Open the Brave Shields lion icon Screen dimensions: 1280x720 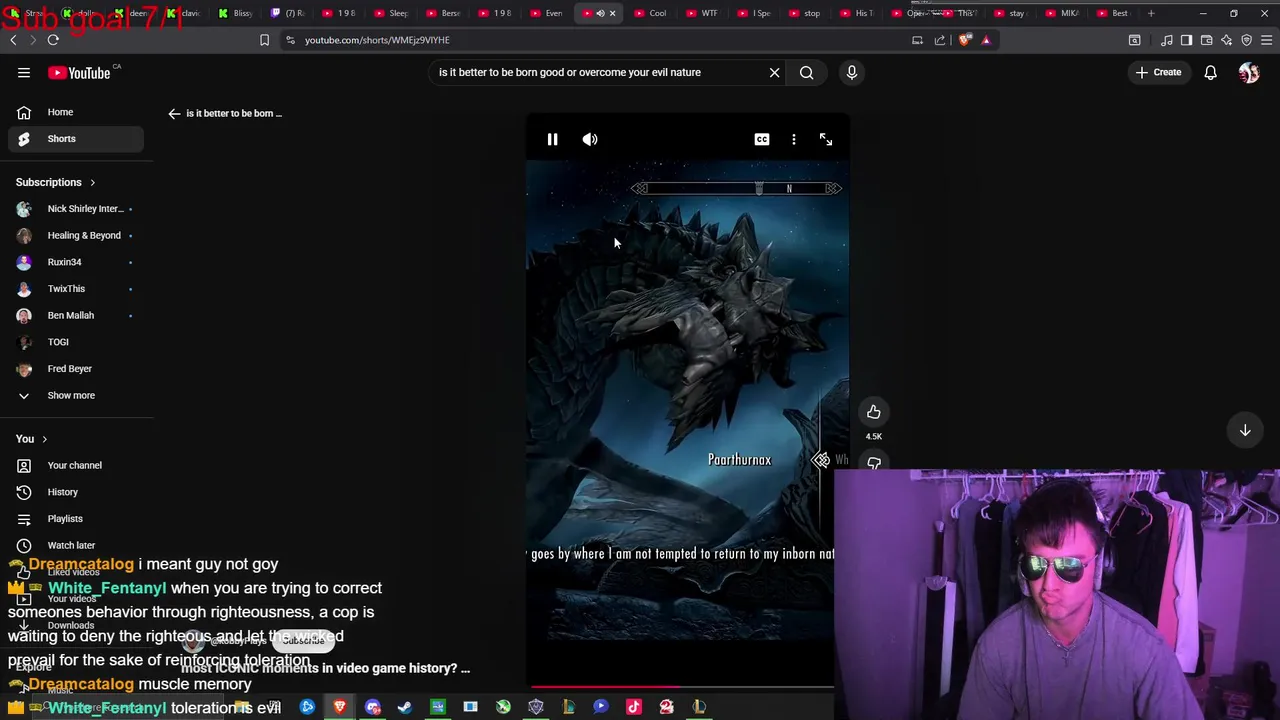(964, 40)
